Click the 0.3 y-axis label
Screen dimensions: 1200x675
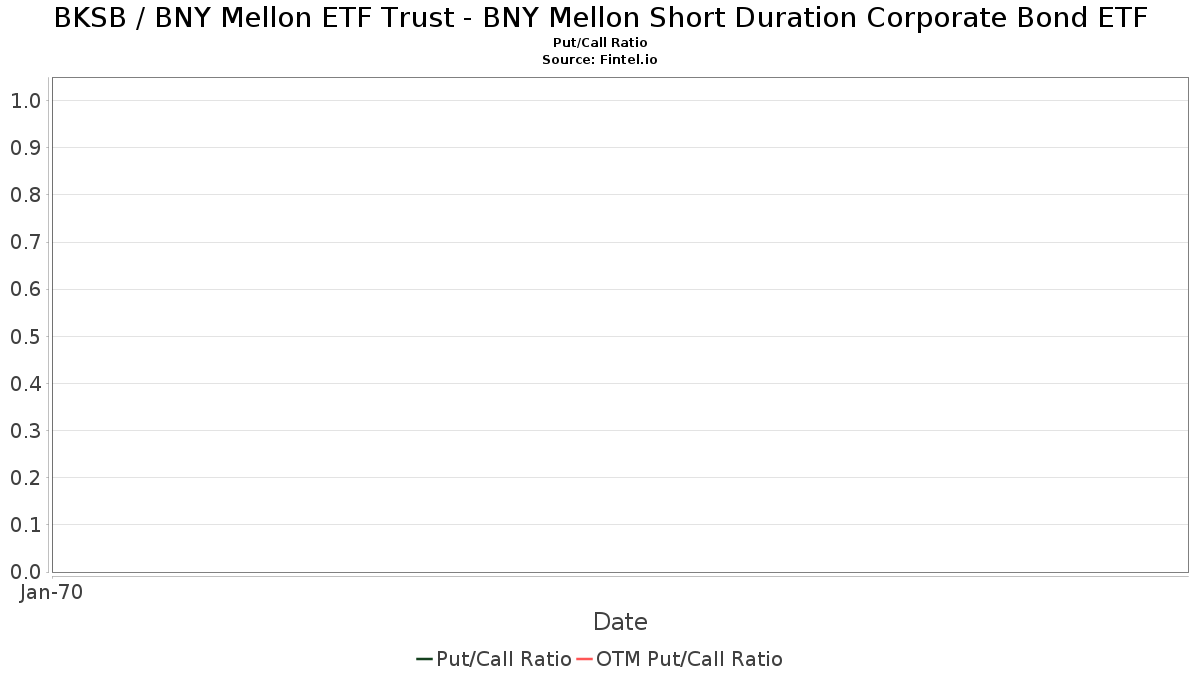(25, 431)
